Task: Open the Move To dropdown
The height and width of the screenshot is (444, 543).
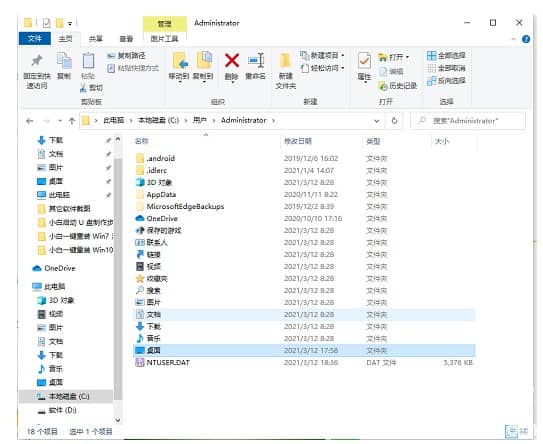Action: click(179, 81)
